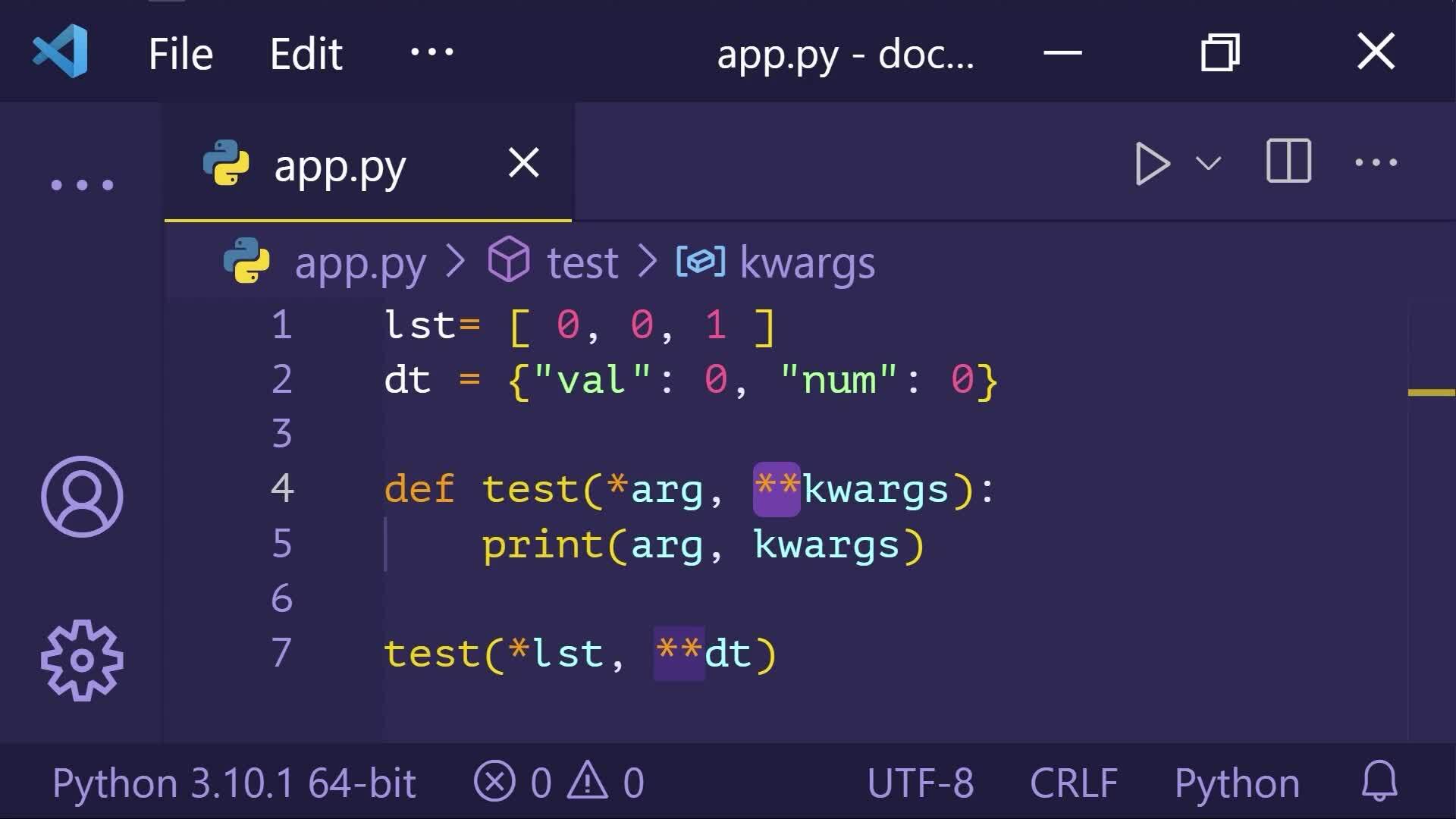This screenshot has width=1456, height=819.
Task: Open the run options dropdown arrow
Action: coord(1208,163)
